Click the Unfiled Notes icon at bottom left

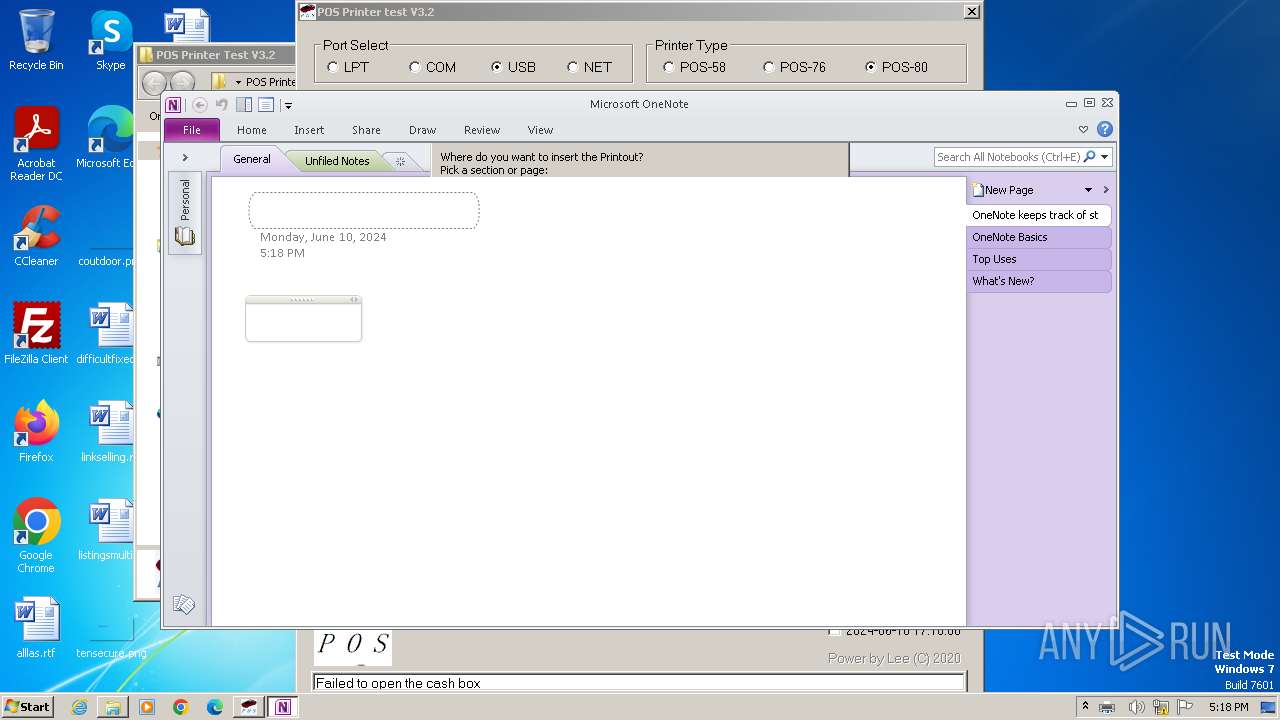[x=184, y=604]
